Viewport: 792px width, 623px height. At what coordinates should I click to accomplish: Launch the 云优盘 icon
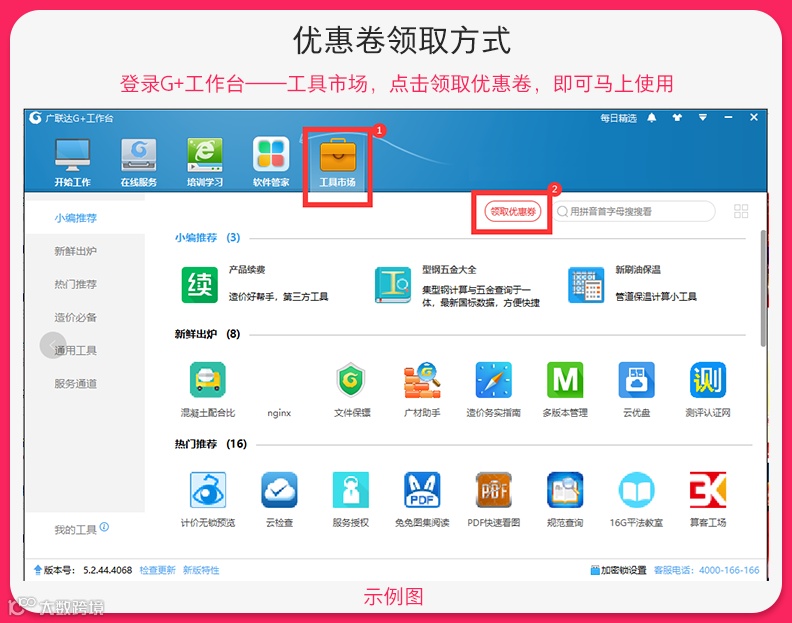tap(636, 379)
